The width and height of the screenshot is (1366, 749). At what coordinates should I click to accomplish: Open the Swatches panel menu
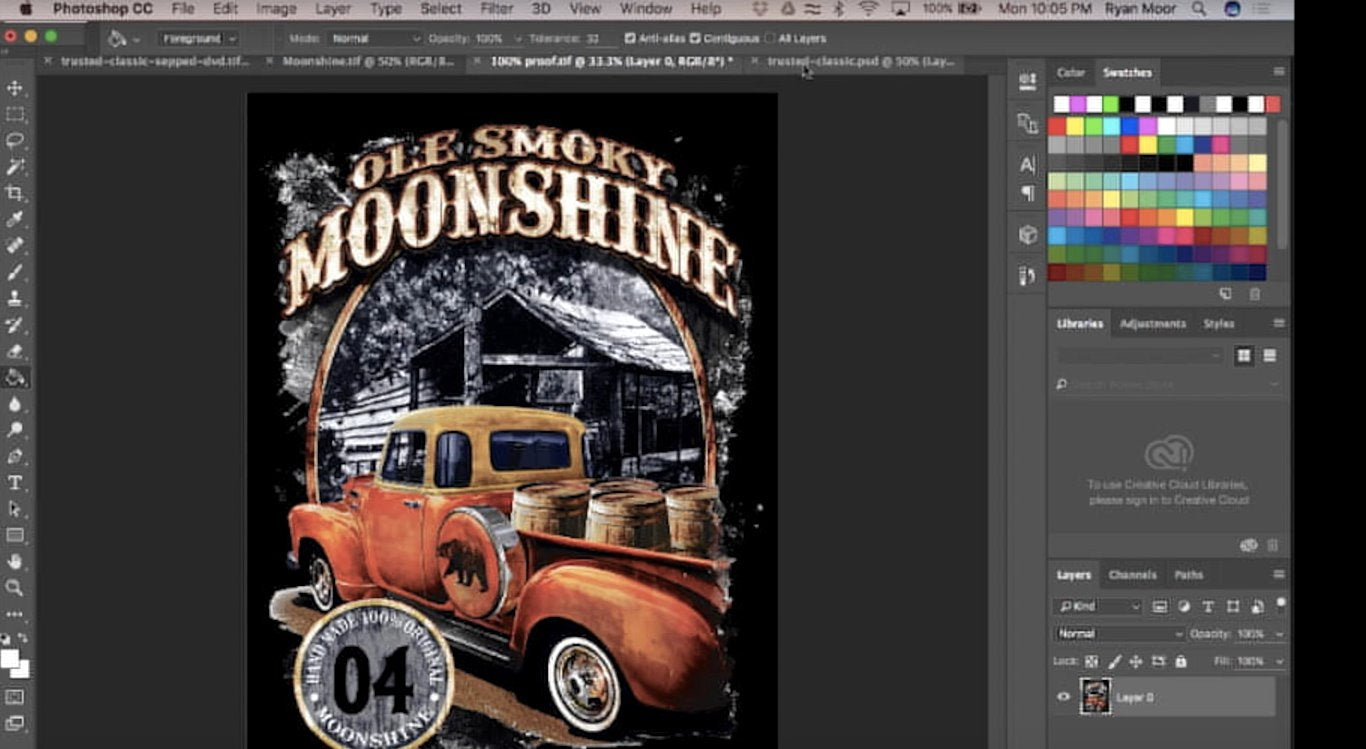(x=1278, y=72)
